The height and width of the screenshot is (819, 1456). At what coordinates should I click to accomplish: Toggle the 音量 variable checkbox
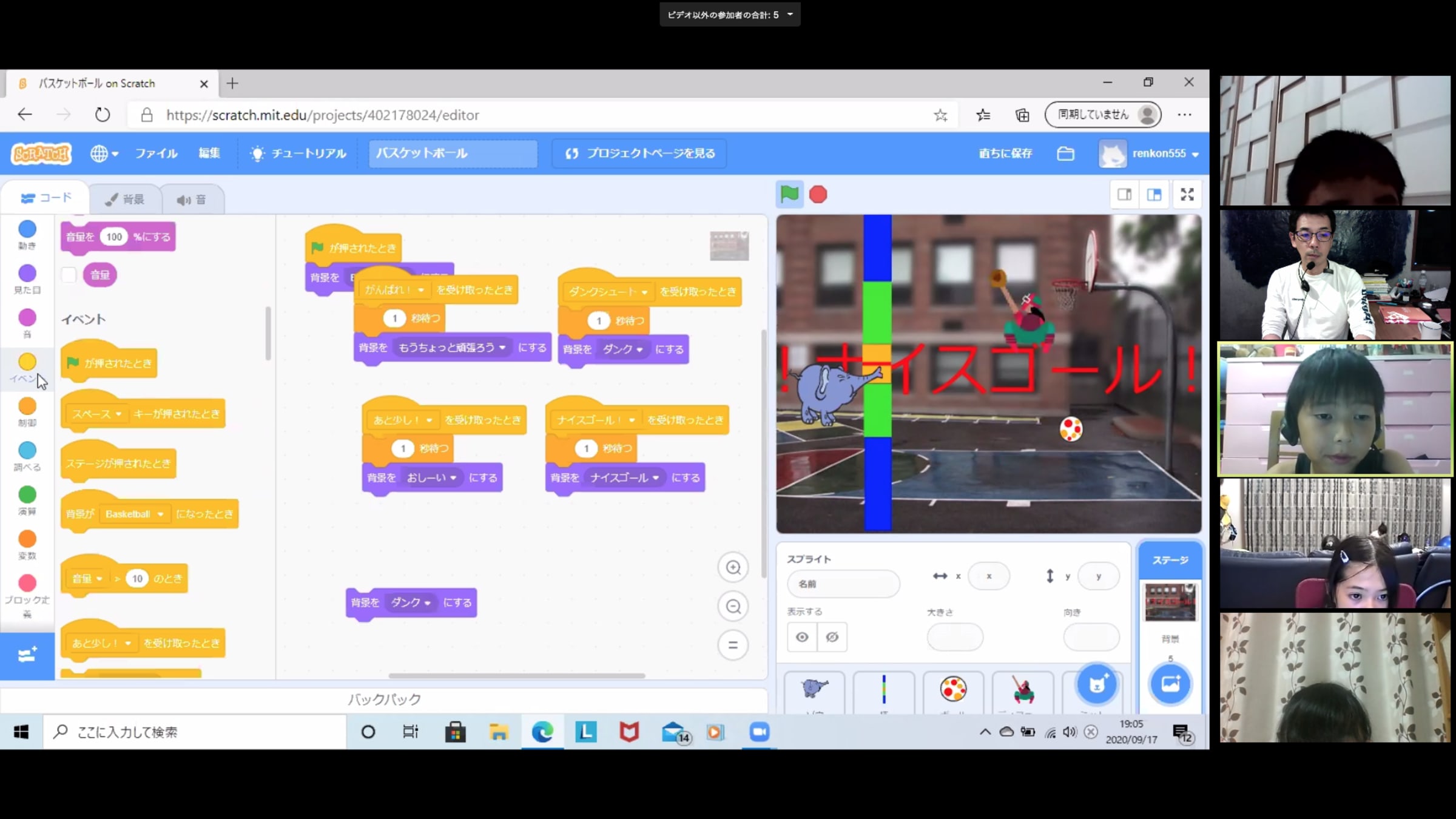coord(69,275)
